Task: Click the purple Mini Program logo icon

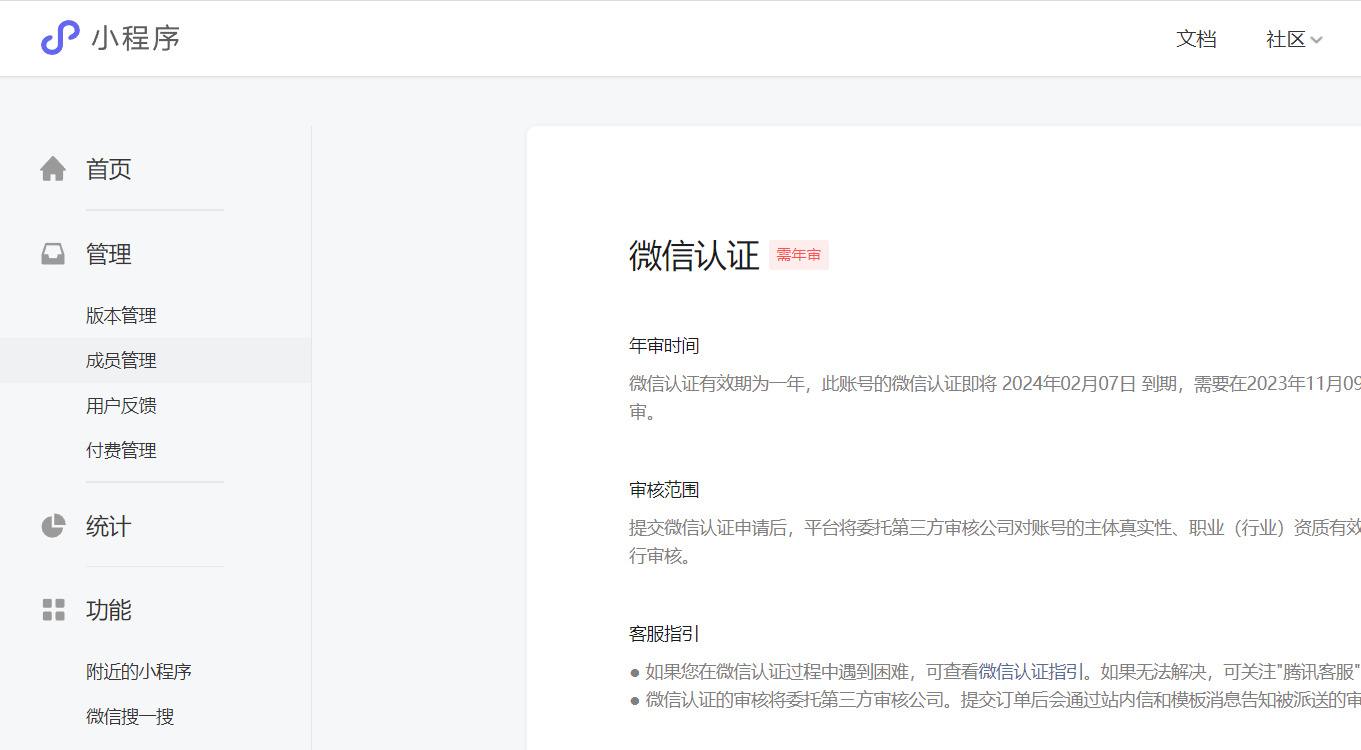Action: click(60, 38)
